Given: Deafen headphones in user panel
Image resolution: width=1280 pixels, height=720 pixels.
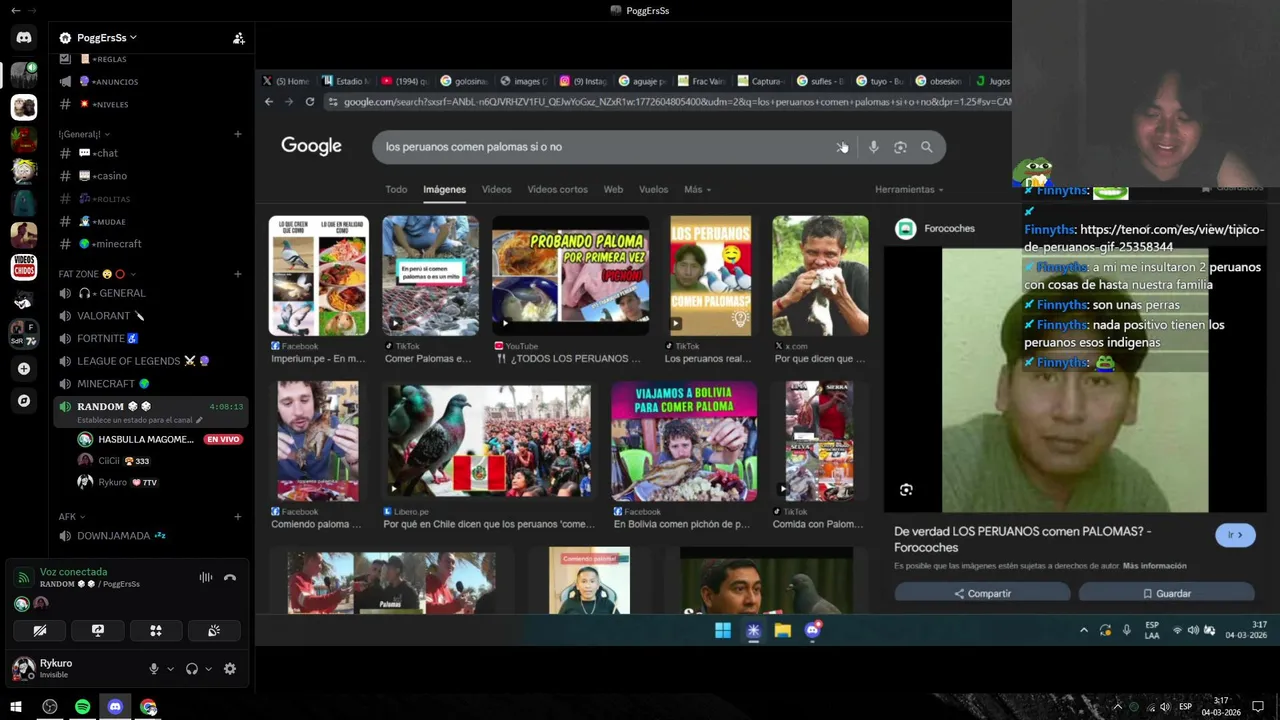Looking at the screenshot, I should 192,669.
